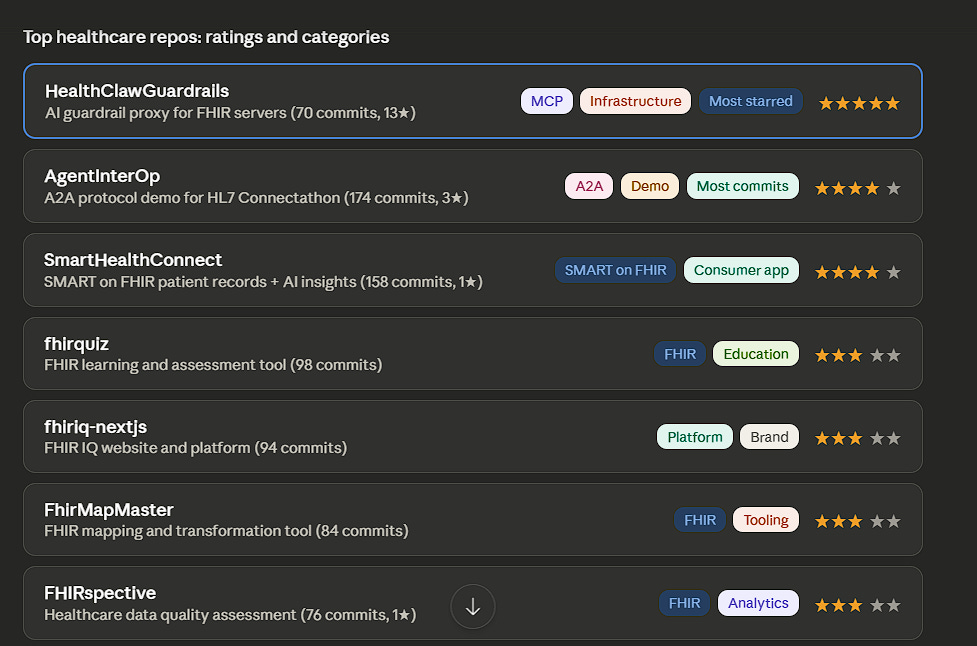Viewport: 977px width, 646px height.
Task: Click the five-star rating of HealthClawGuardrails
Action: click(x=859, y=103)
